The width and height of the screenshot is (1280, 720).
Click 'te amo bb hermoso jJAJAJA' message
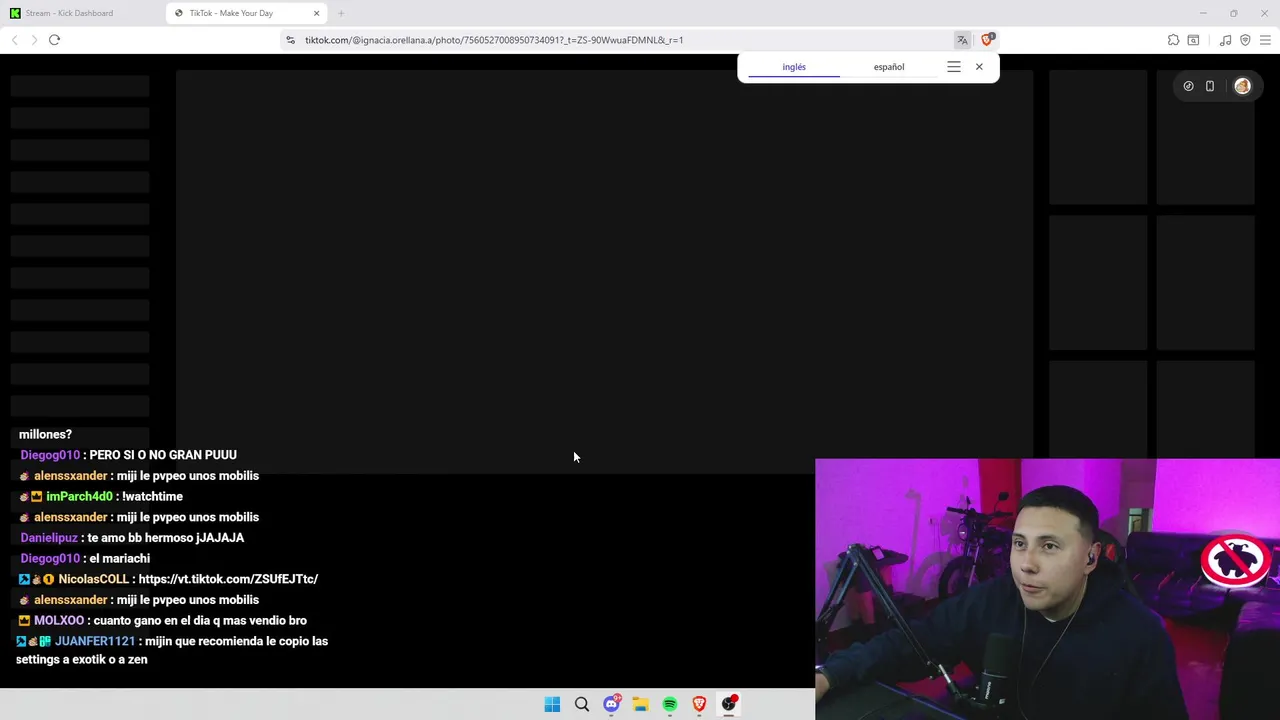166,538
